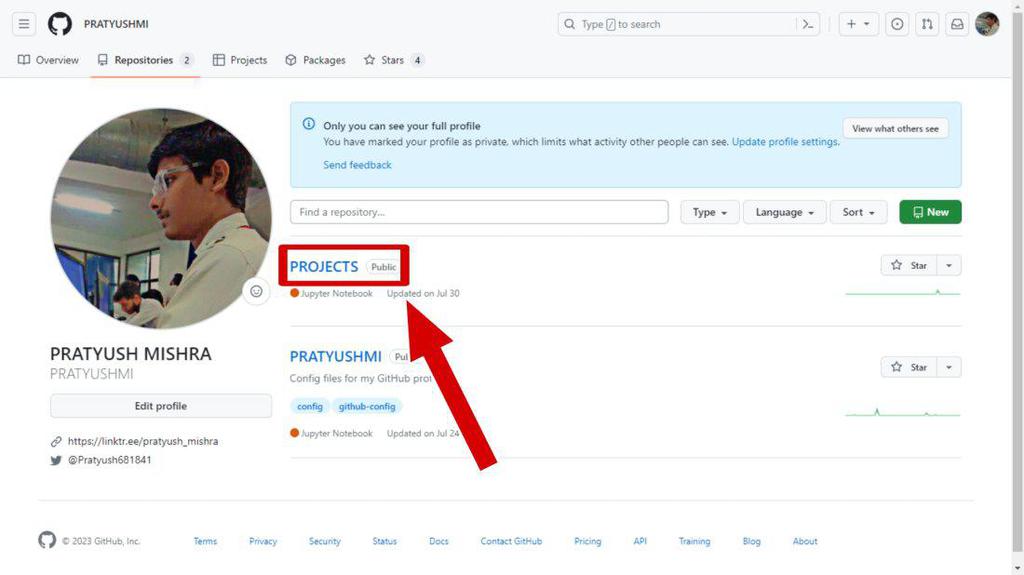The image size is (1024, 575).
Task: Click the PRATYUSHMI username in header
Action: [116, 24]
